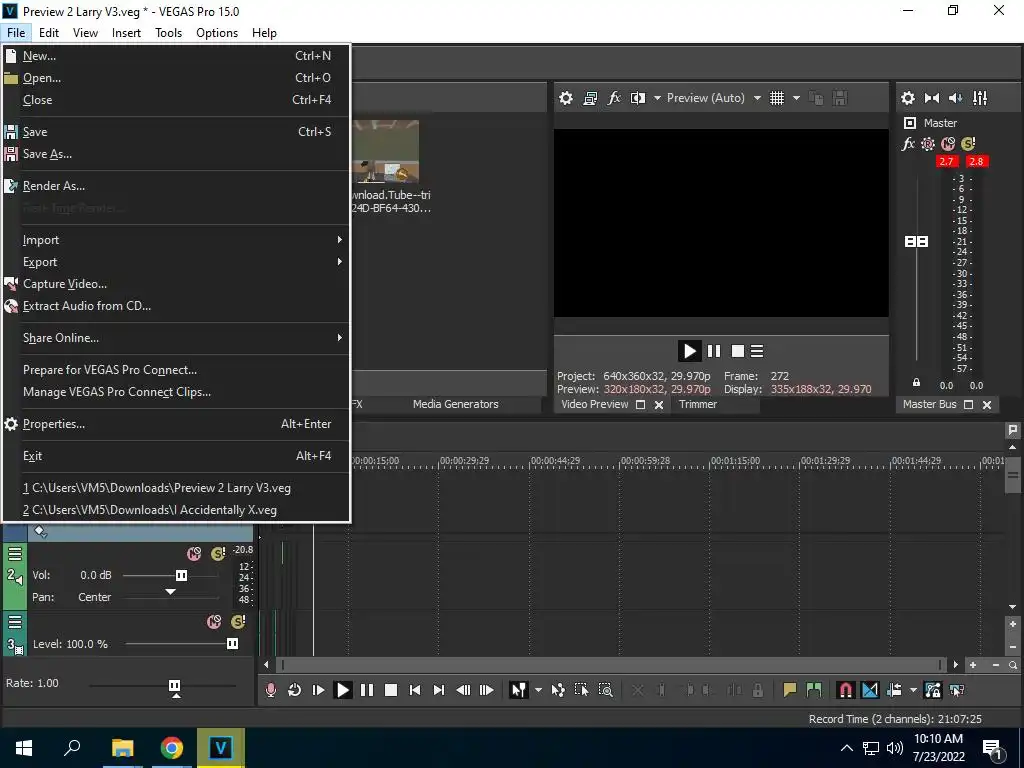Insert a region from the toolbar
The width and height of the screenshot is (1024, 768).
[x=814, y=690]
